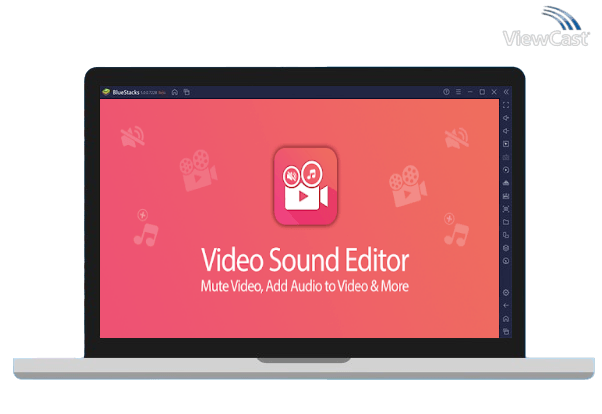
Task: Click "Mute Video, Add Audio to Video & More" text
Action: tap(305, 286)
